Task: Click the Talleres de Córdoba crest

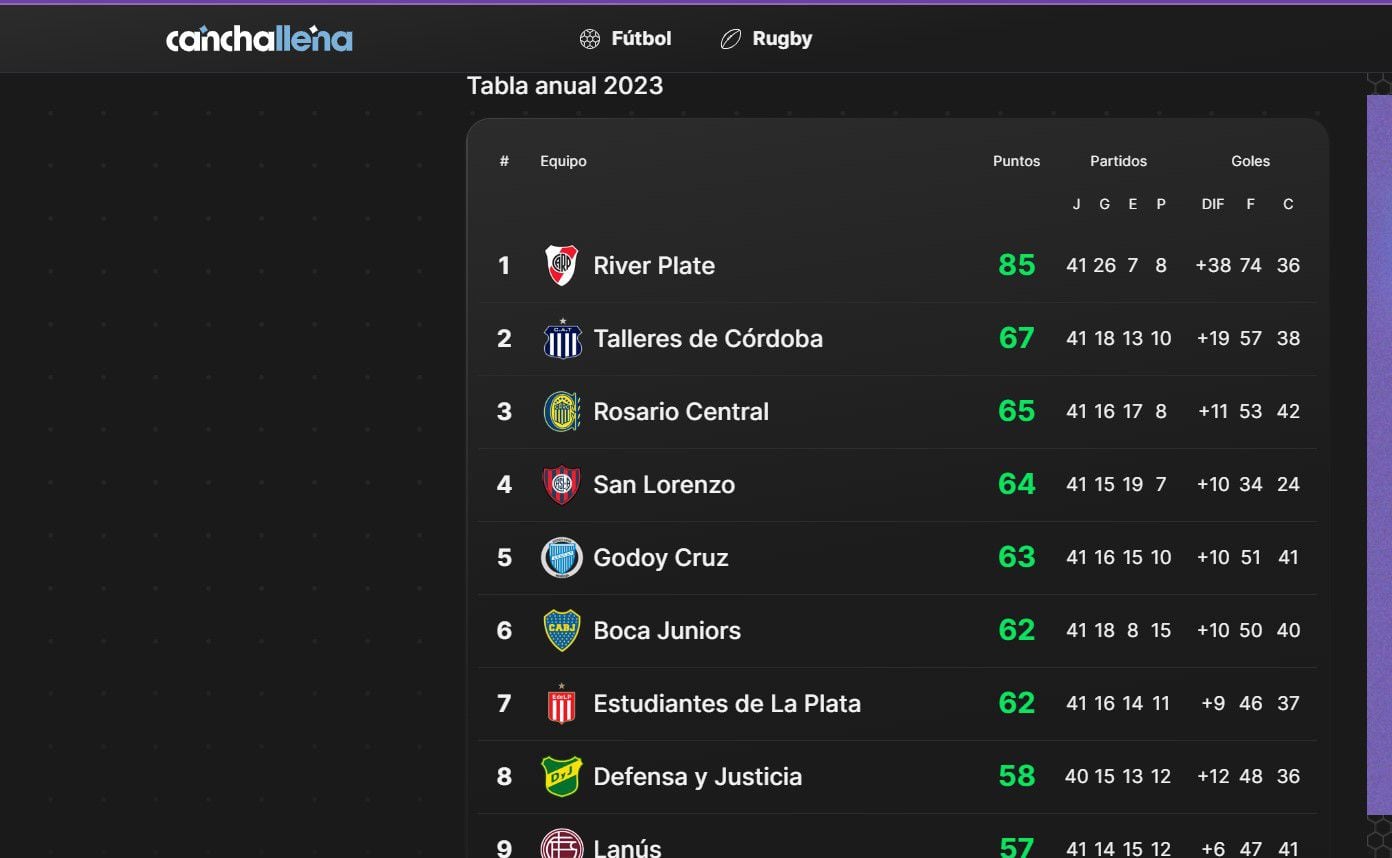Action: tap(562, 339)
